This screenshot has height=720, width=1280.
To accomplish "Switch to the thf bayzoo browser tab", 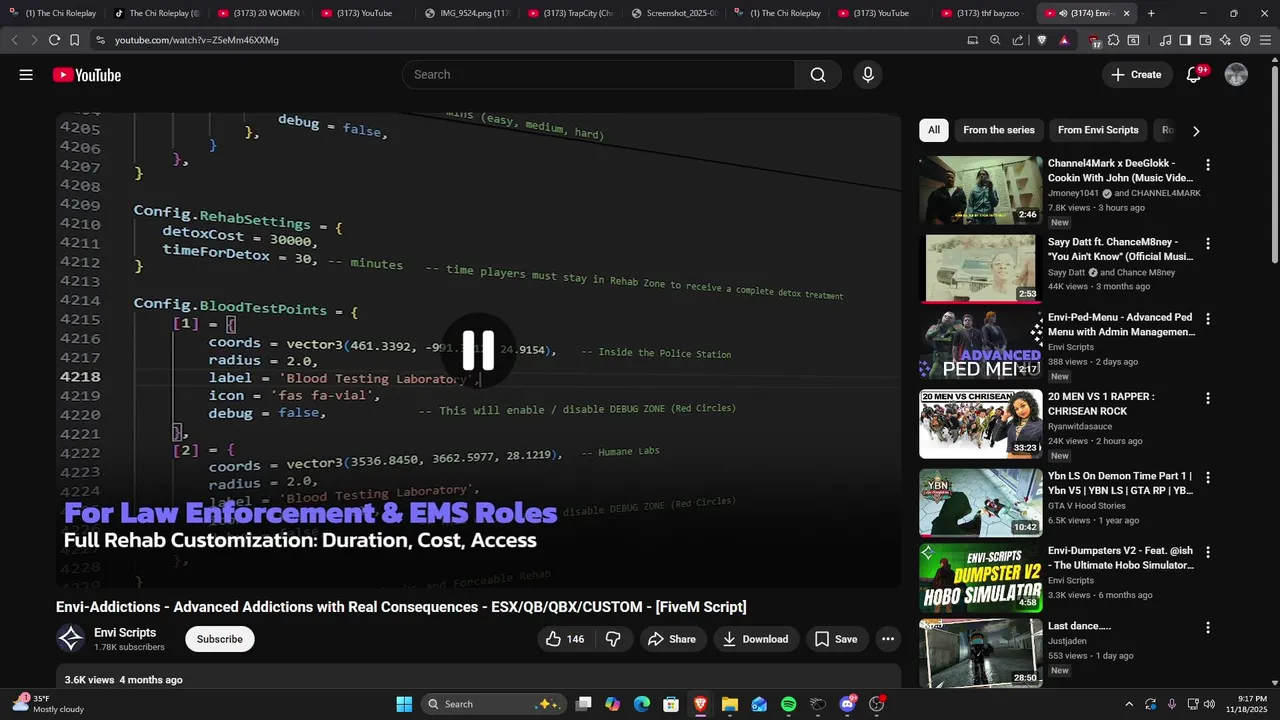I will click(x=984, y=13).
